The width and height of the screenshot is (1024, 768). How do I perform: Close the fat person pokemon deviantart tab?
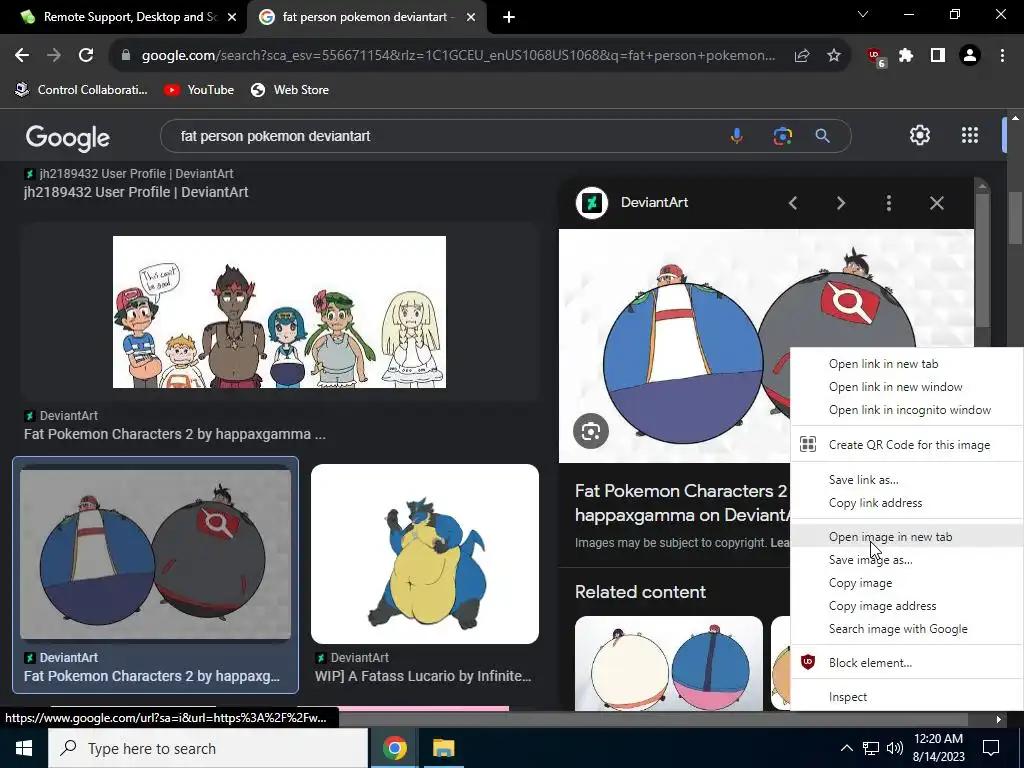[471, 17]
